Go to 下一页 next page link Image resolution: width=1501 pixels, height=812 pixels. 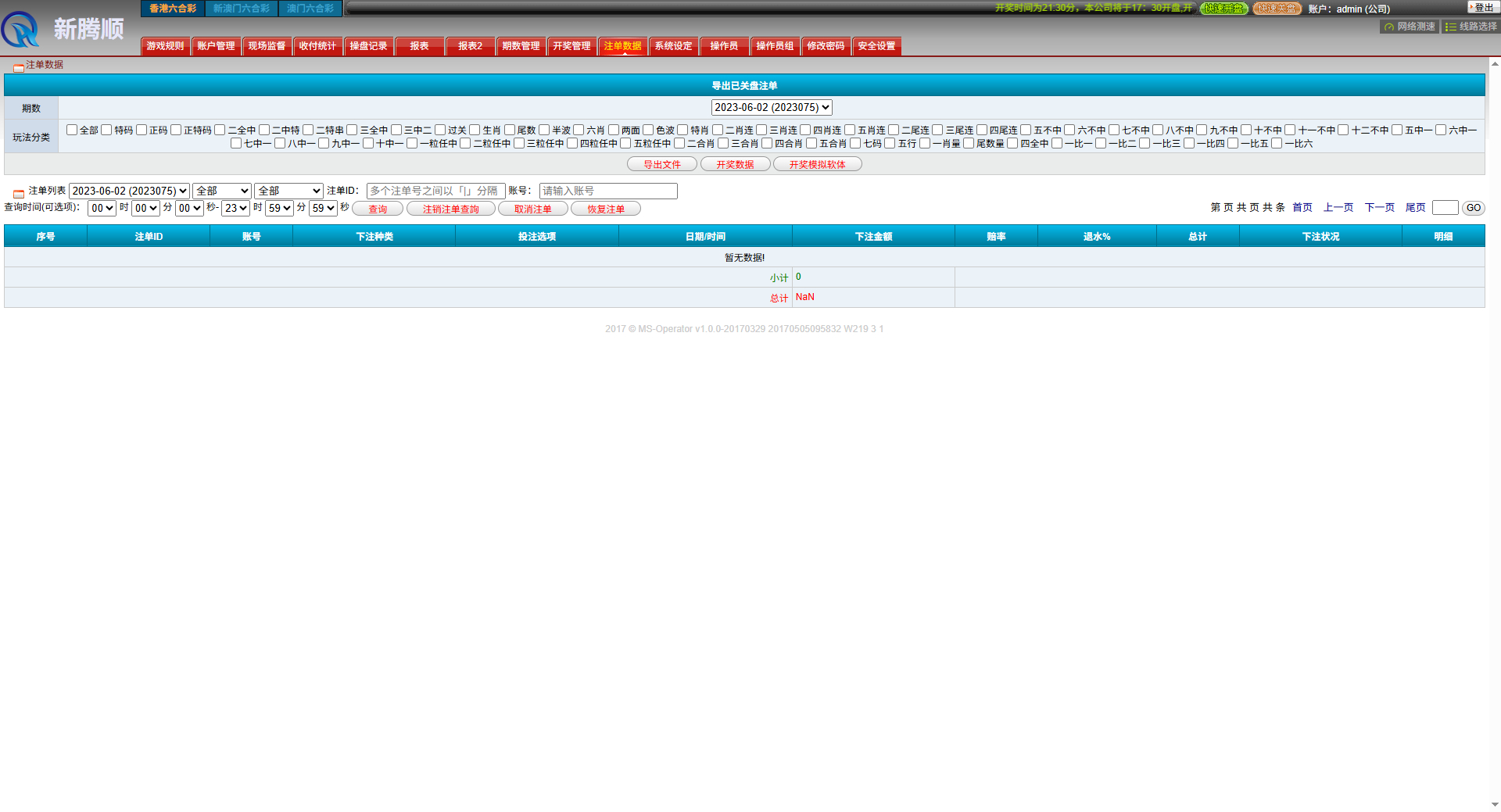tap(1379, 207)
